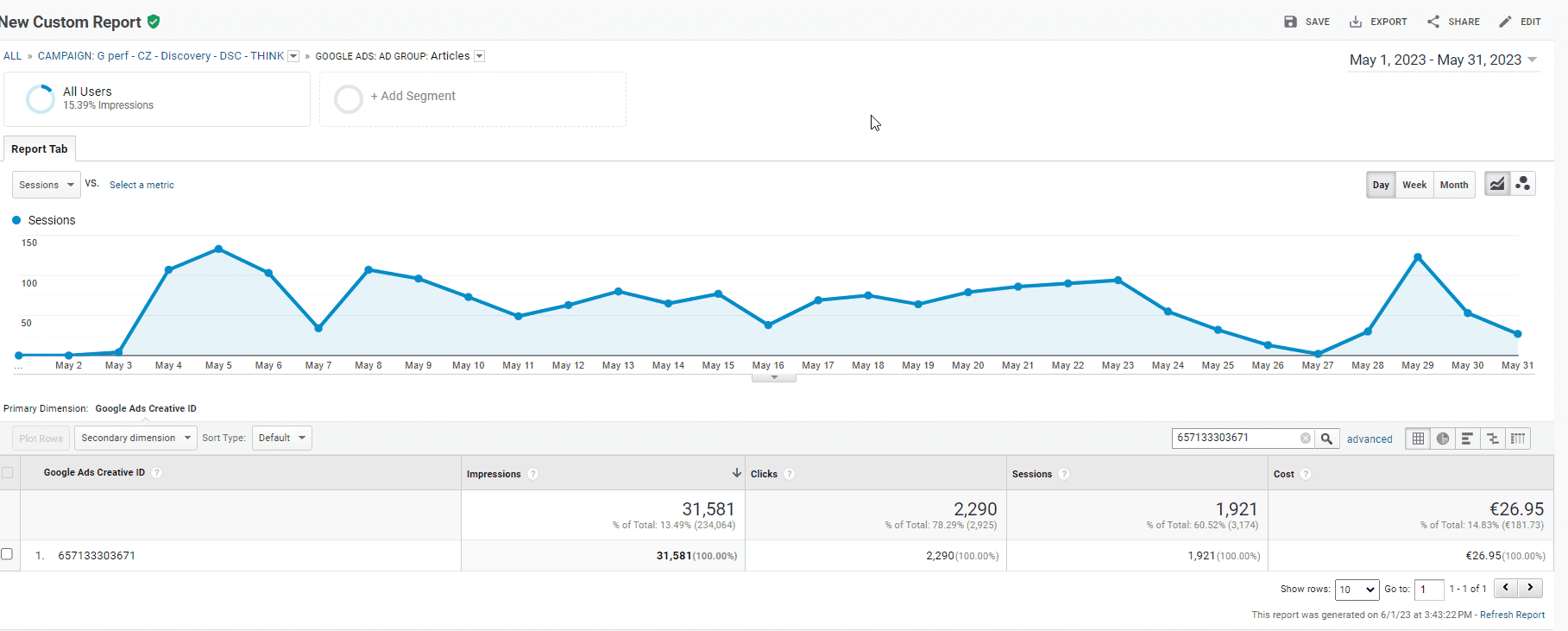Select the Pivot table view icon
The width and height of the screenshot is (1568, 631).
click(x=1518, y=439)
